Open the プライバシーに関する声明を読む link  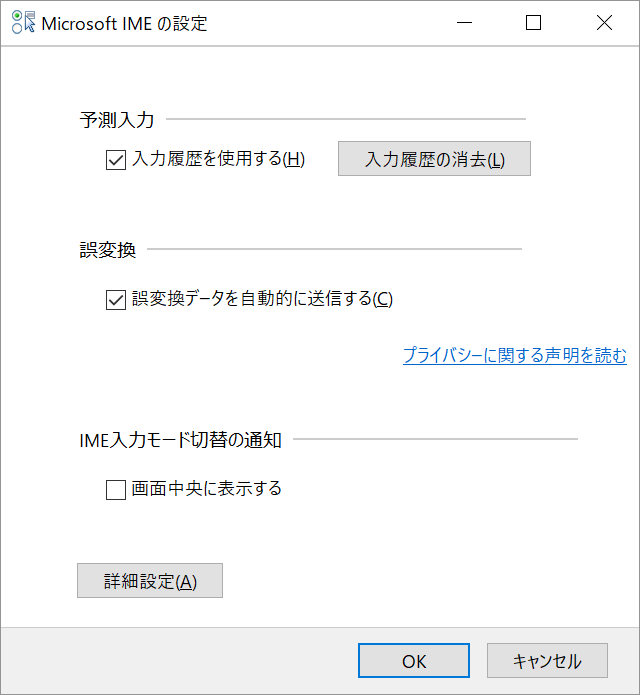[514, 355]
